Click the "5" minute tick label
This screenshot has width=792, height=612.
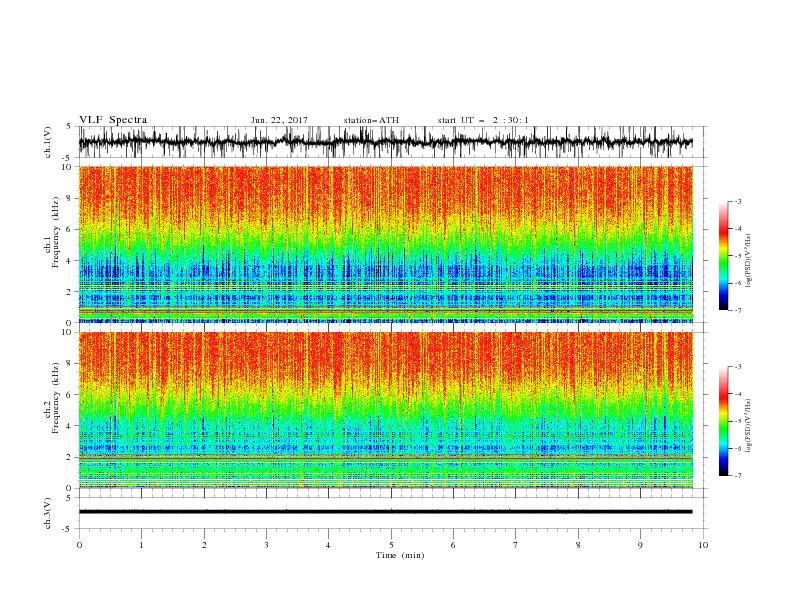391,545
